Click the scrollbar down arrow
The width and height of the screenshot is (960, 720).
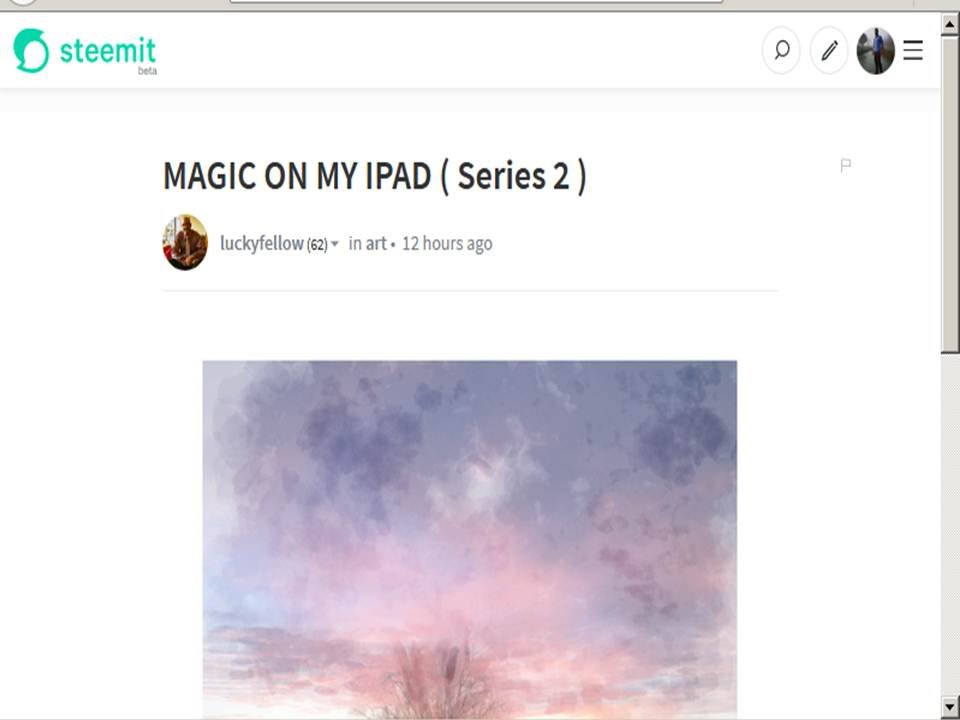pos(950,705)
